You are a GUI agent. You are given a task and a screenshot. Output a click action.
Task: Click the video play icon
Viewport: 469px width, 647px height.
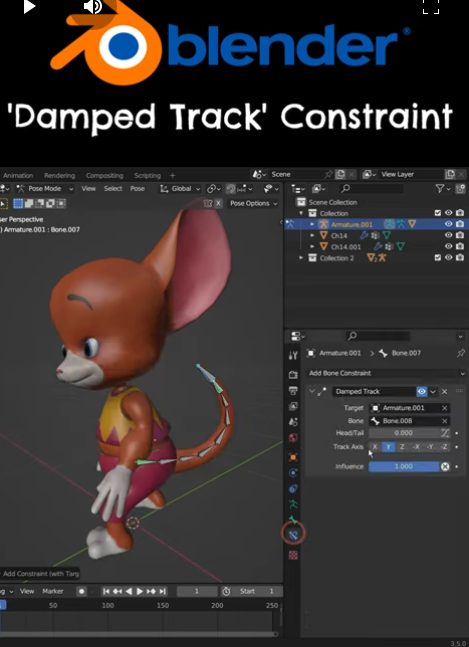[29, 7]
